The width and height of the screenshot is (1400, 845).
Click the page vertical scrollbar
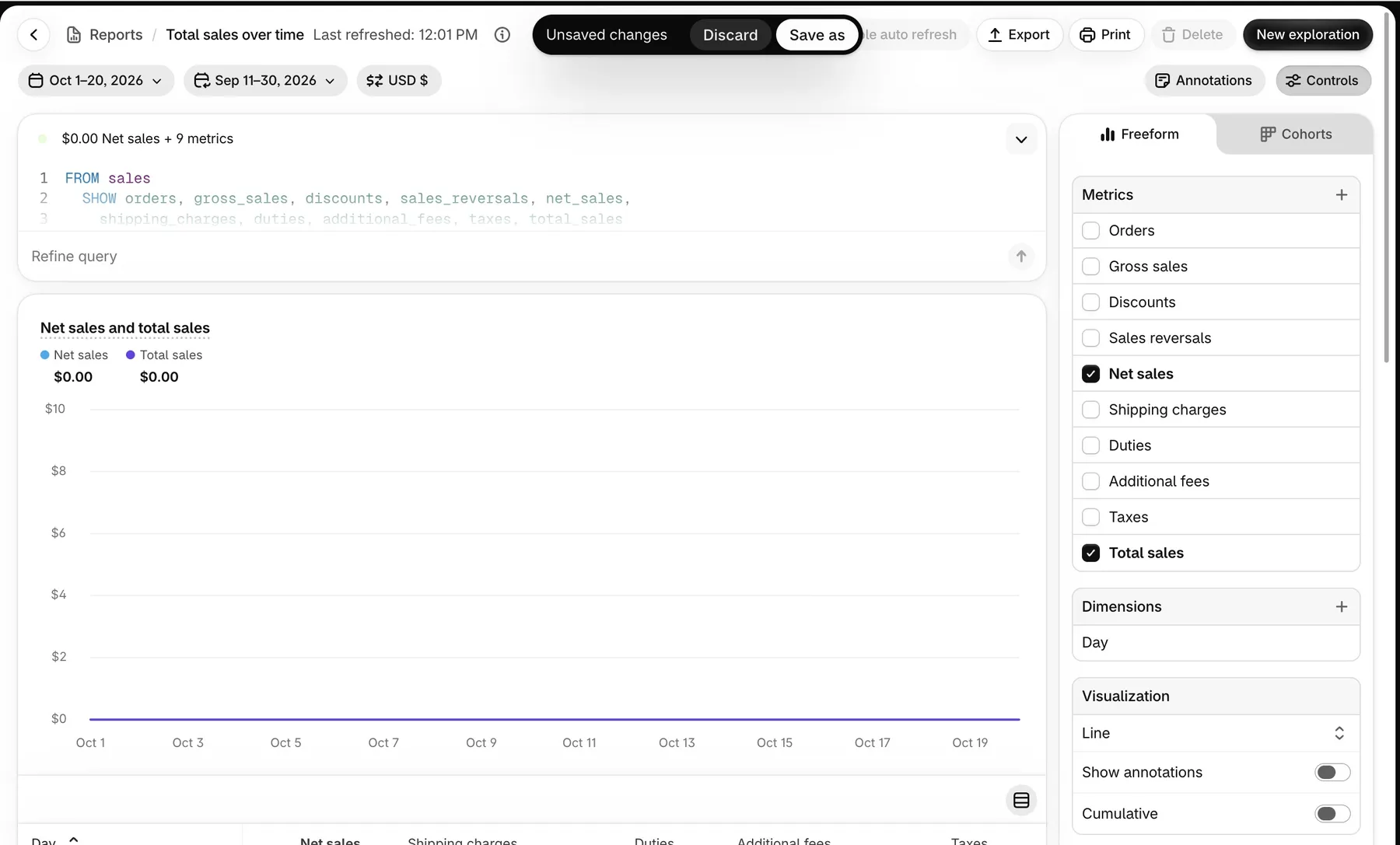click(1387, 187)
